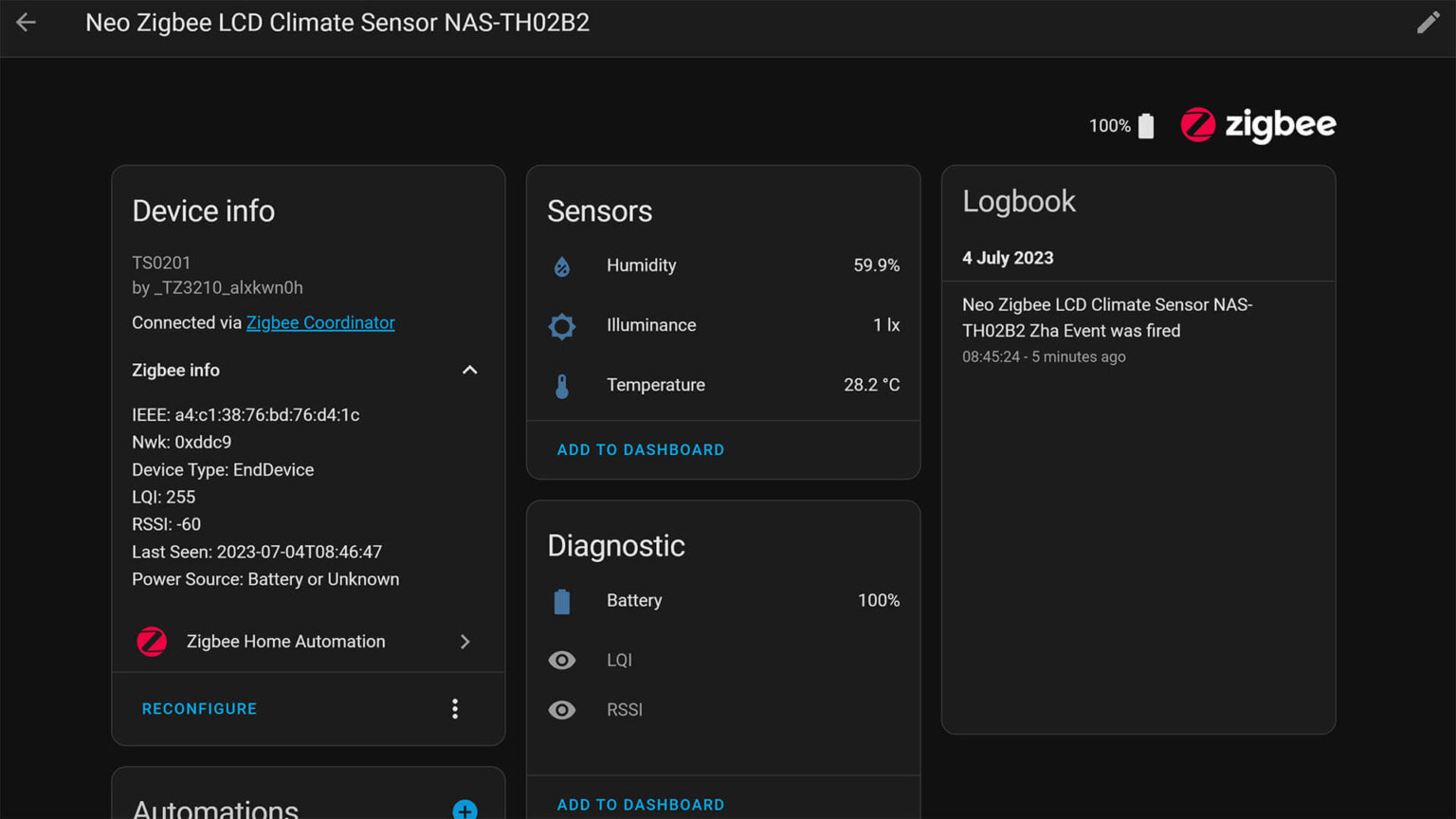Toggle visibility of the RSSI diagnostic entity
This screenshot has height=819, width=1456.
coord(562,709)
